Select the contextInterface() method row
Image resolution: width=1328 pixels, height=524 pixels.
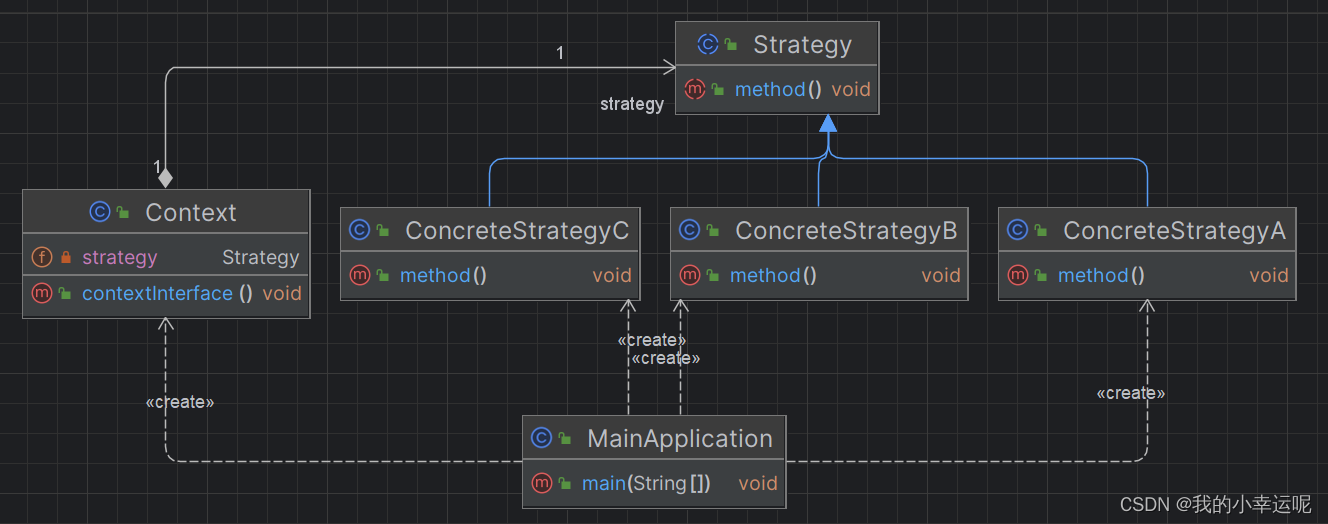(166, 294)
